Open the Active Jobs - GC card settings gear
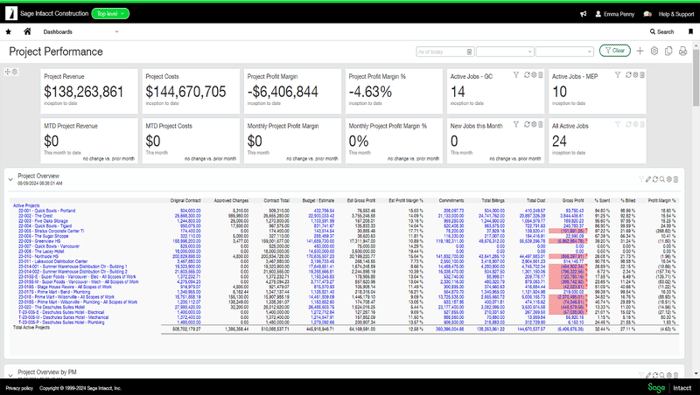Viewport: 700px width, 395px height. pos(534,75)
